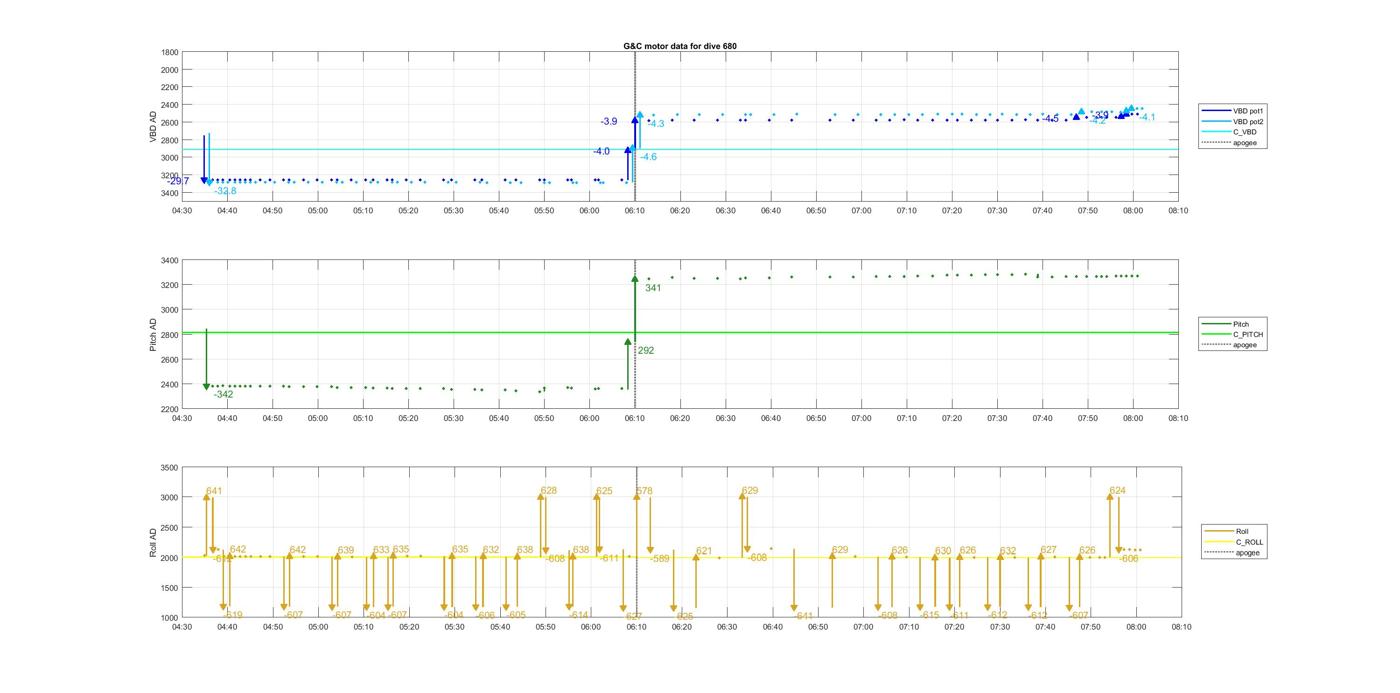
Task: Click the "-4.5" VBD data label
Action: [1050, 119]
